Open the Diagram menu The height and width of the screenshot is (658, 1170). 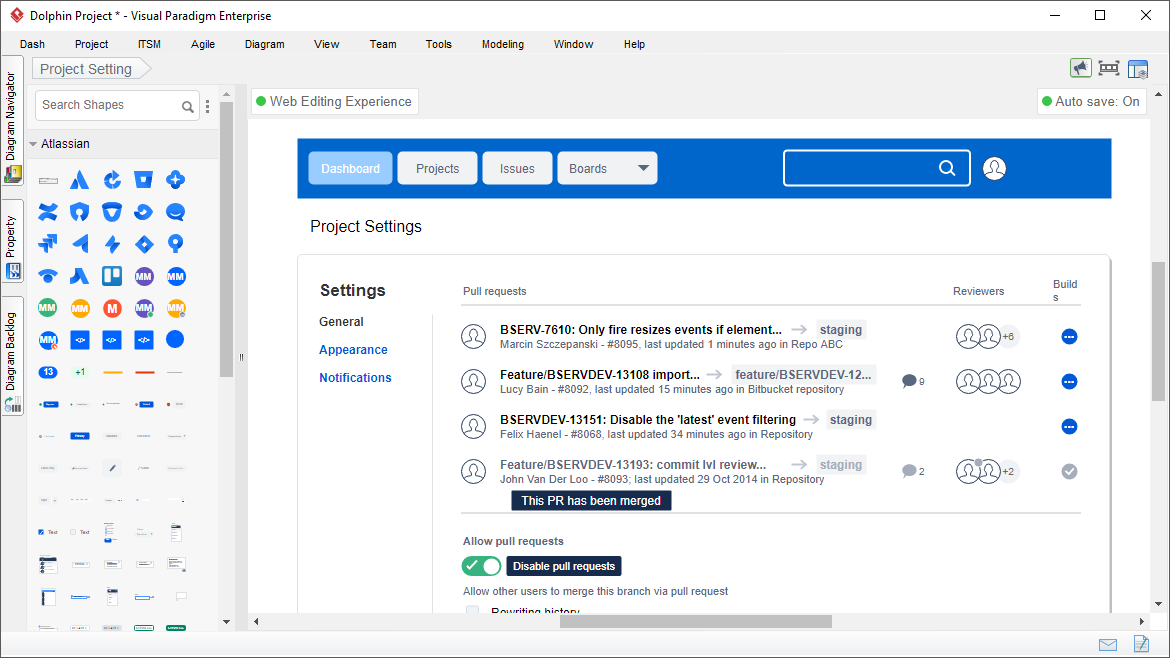[x=264, y=44]
